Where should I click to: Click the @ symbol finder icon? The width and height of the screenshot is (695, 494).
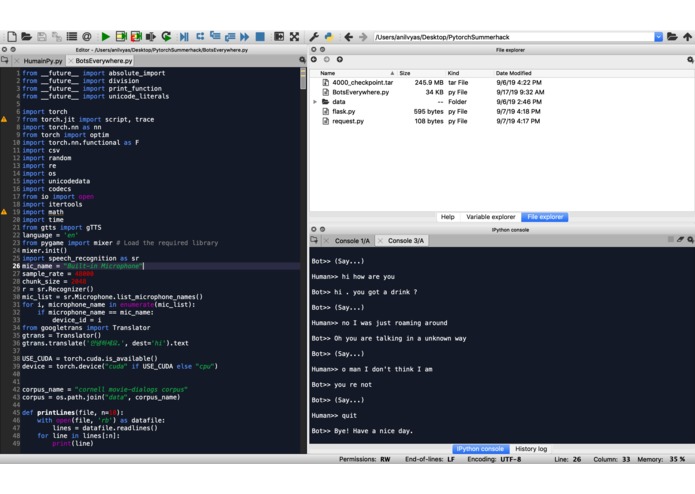click(87, 37)
